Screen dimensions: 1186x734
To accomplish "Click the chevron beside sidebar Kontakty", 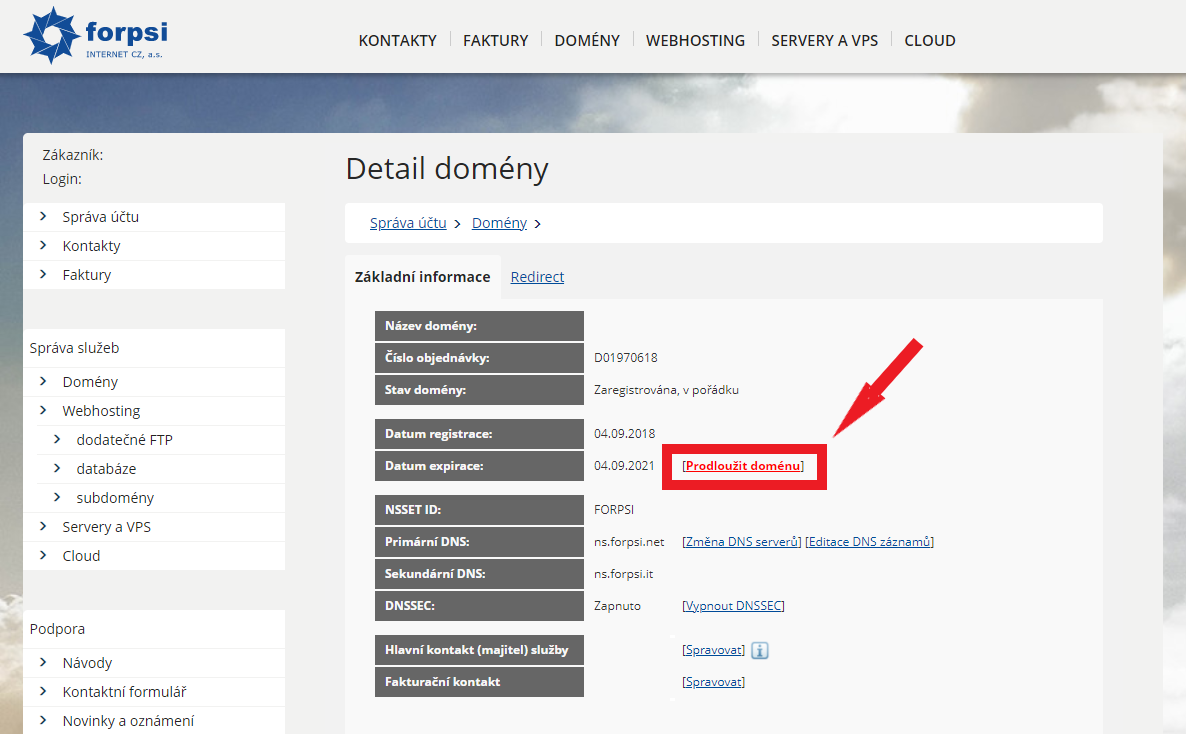I will click(43, 245).
